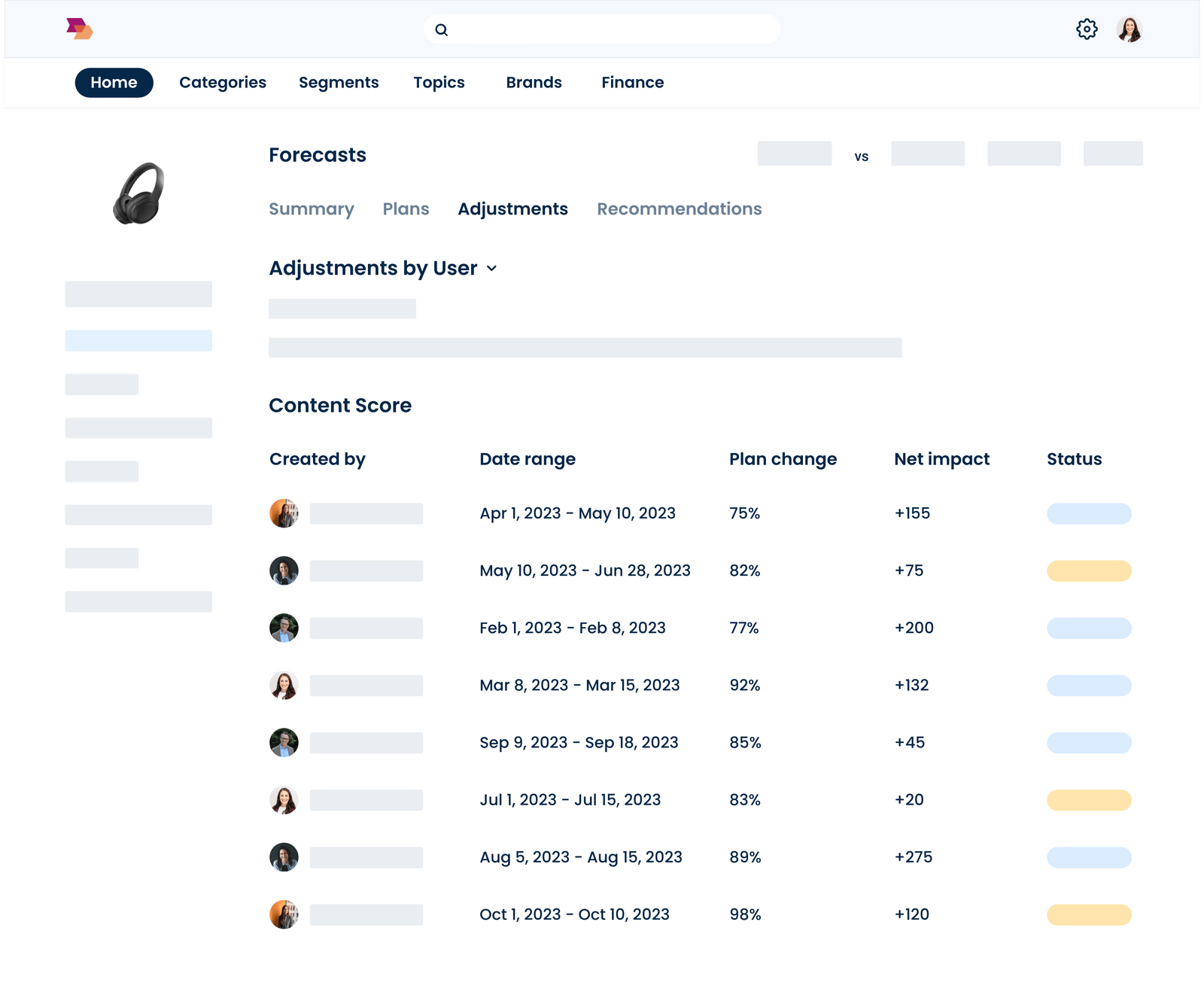This screenshot has height=992, width=1204.
Task: Switch to the Categories tab
Action: [222, 82]
